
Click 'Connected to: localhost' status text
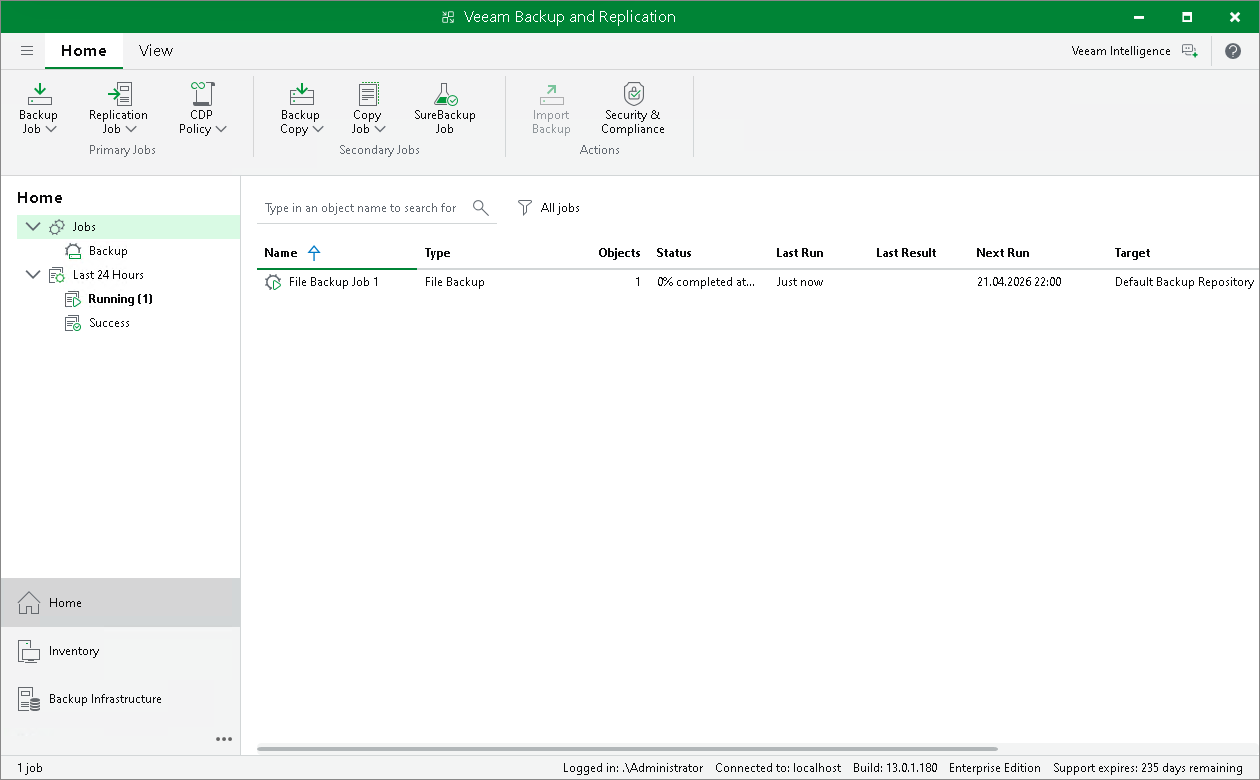[x=778, y=768]
